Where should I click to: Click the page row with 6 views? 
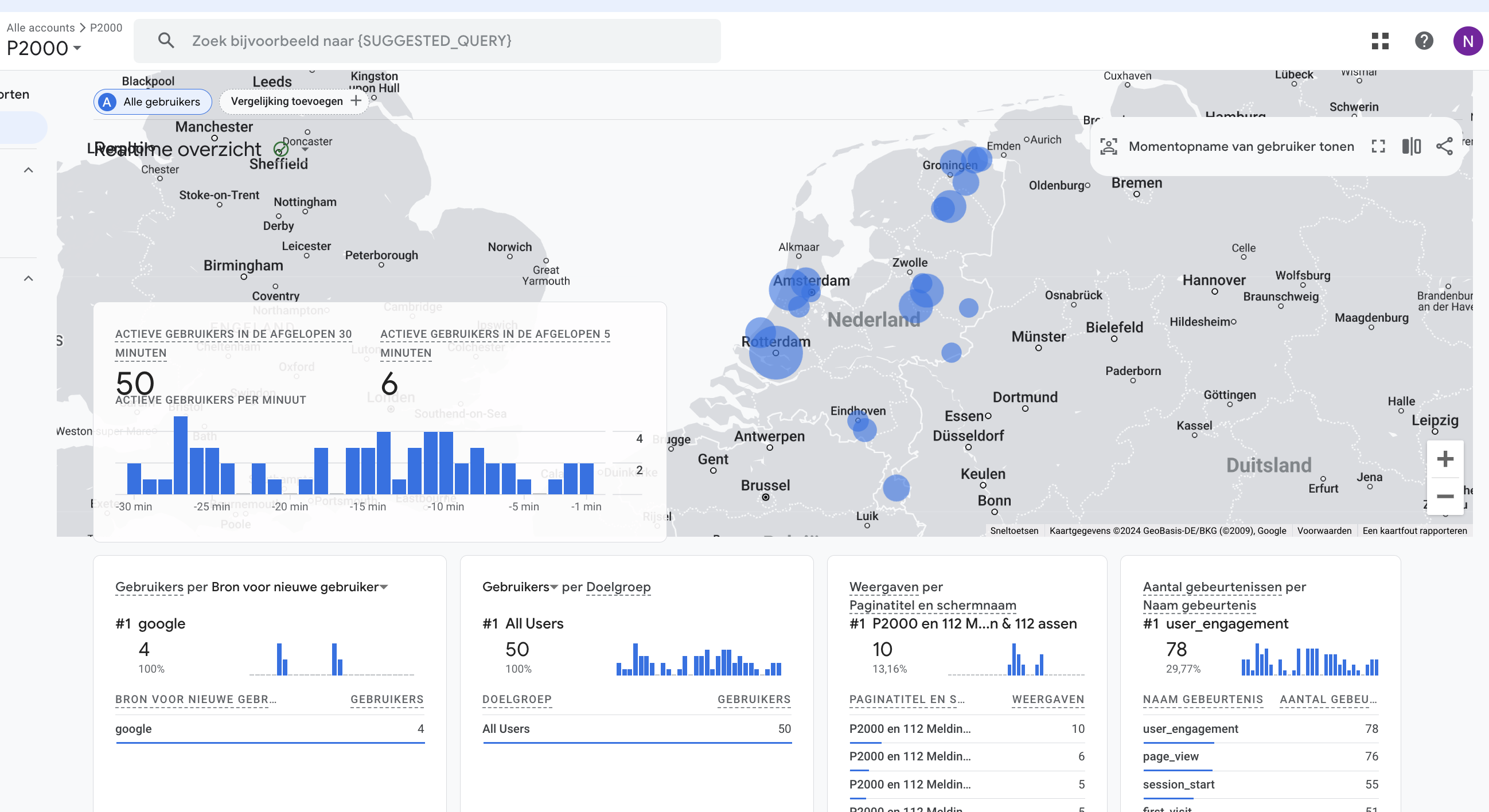tap(966, 756)
